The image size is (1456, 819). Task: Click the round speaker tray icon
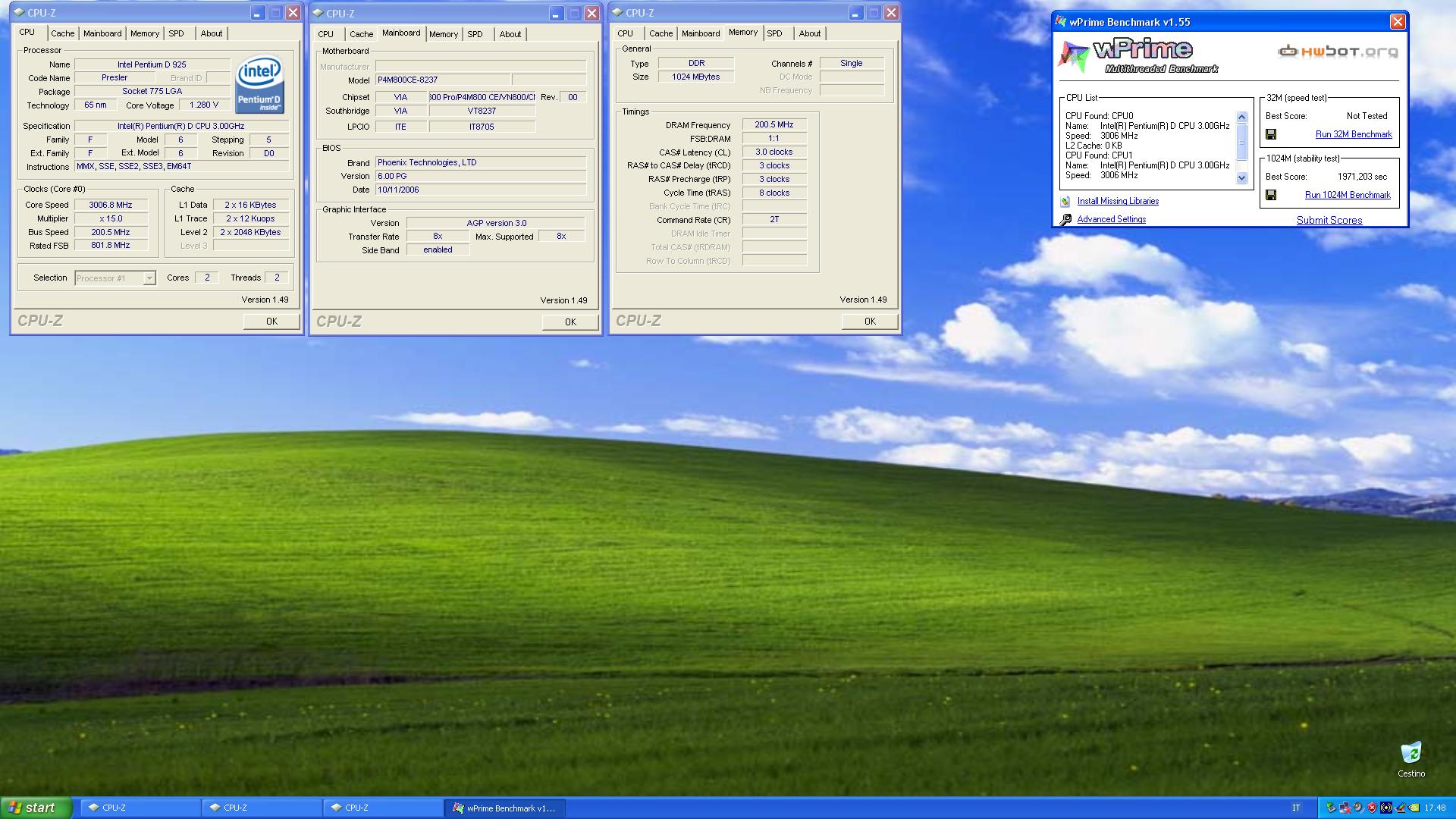pyautogui.click(x=1358, y=808)
